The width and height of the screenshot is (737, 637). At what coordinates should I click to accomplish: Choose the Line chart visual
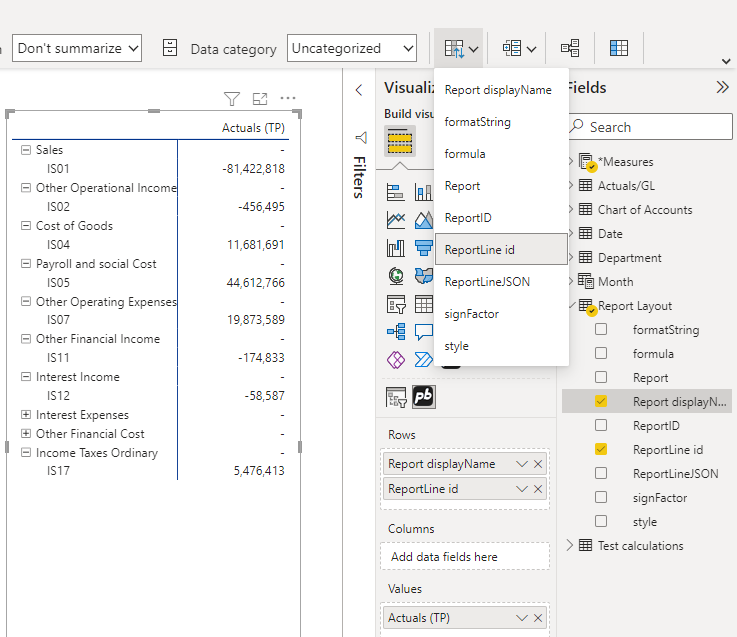tap(396, 220)
